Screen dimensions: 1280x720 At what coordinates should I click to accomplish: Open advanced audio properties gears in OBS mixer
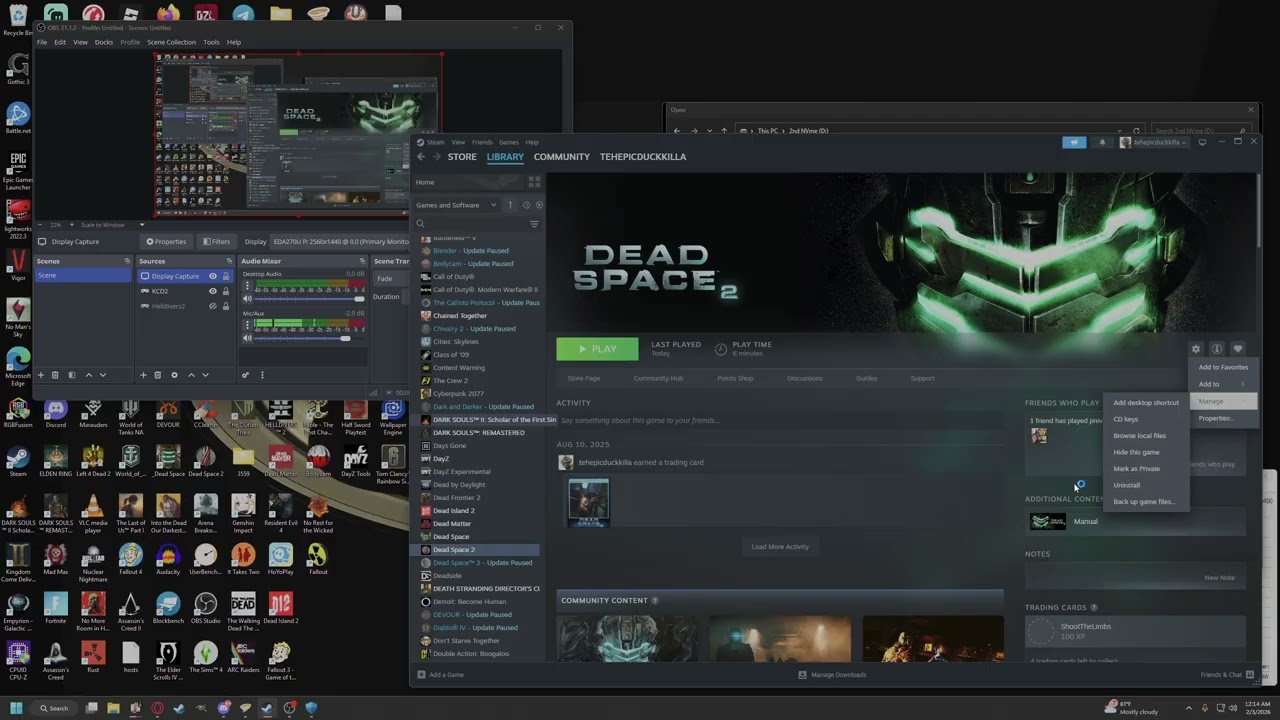[245, 375]
